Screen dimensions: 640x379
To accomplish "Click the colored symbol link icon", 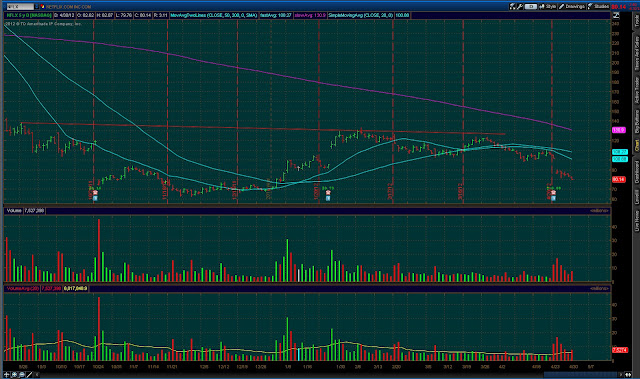I will tap(43, 7).
